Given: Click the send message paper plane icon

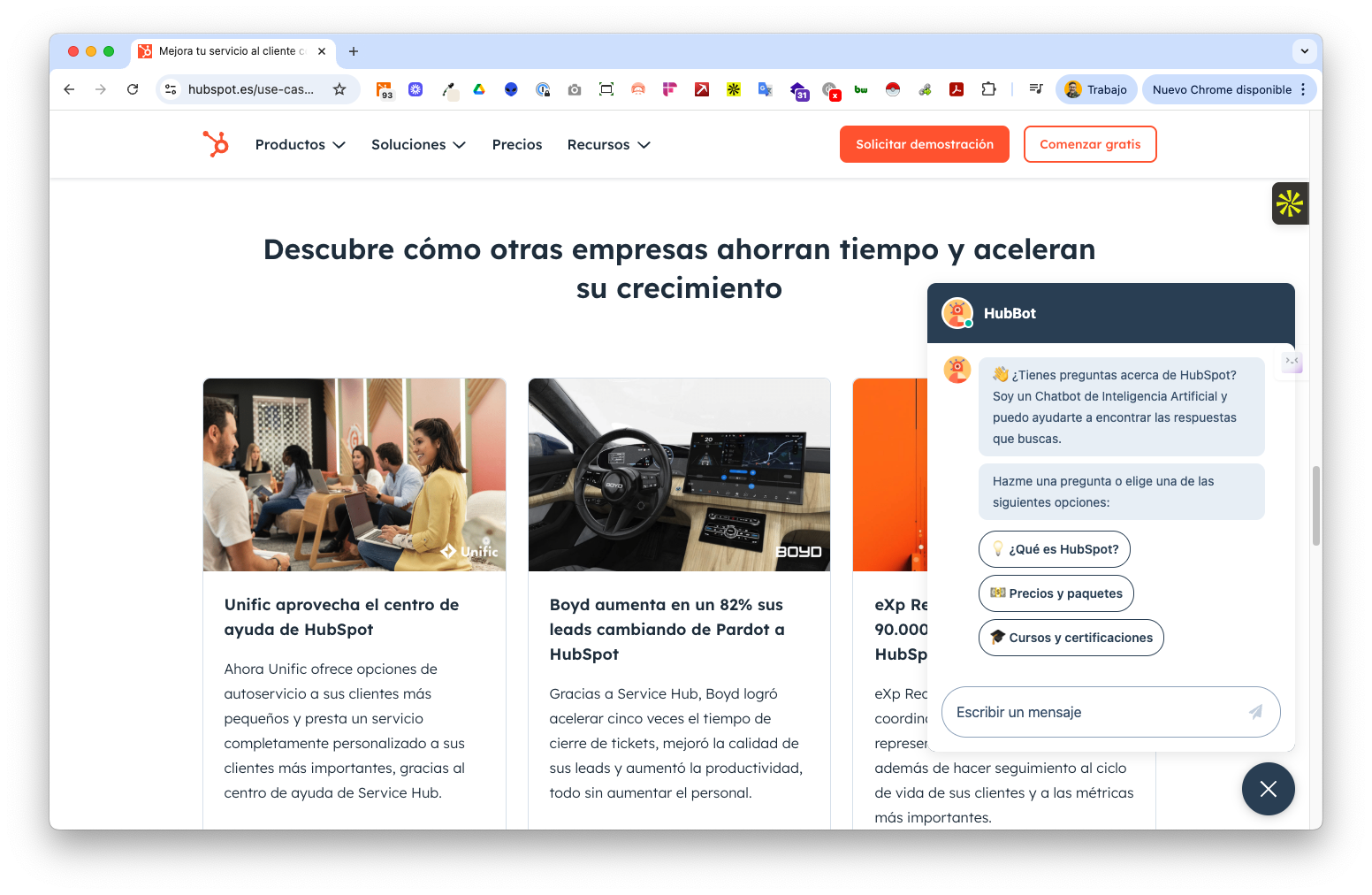Looking at the screenshot, I should click(1255, 712).
